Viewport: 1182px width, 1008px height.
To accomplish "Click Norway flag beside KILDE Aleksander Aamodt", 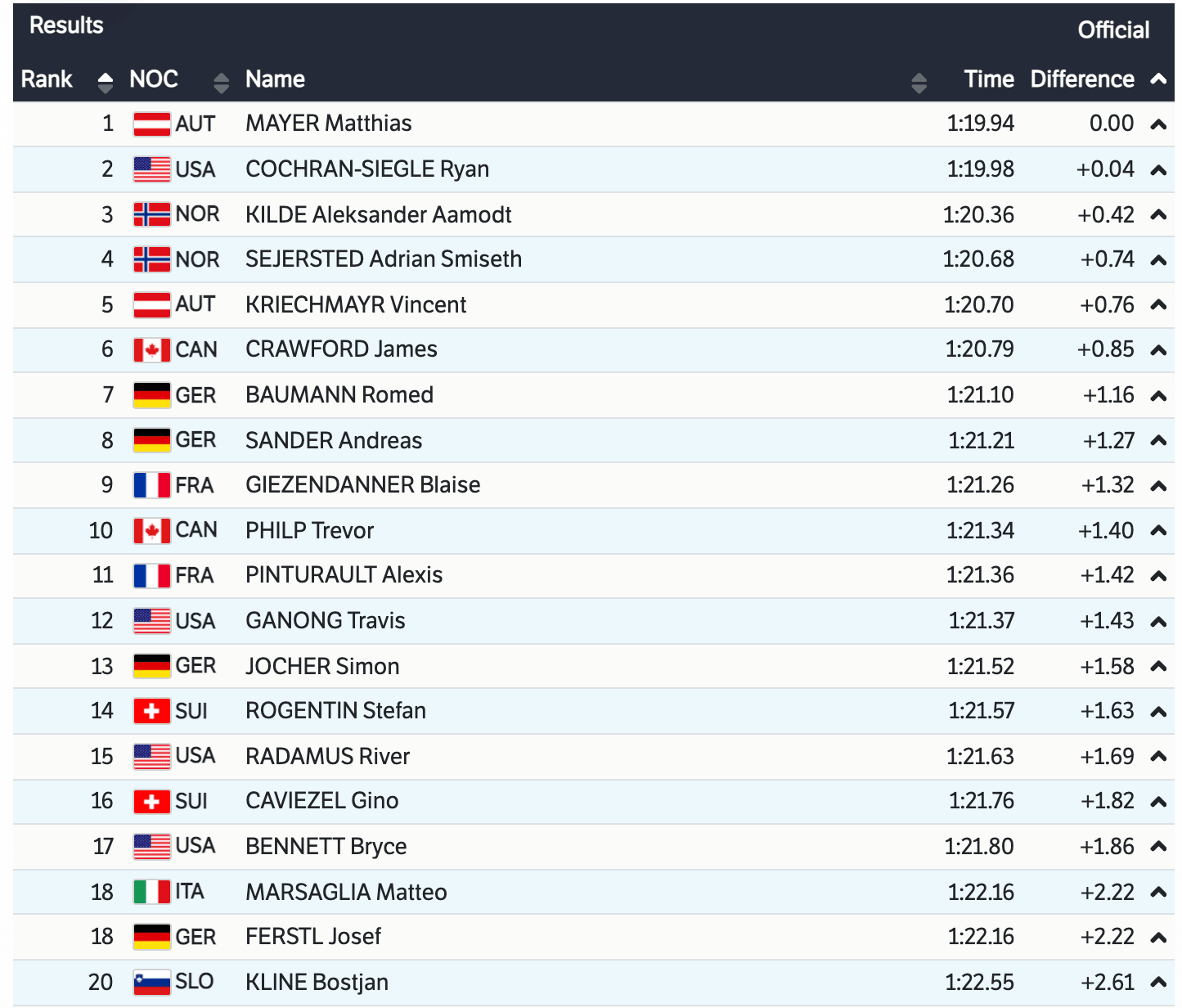I will (152, 214).
